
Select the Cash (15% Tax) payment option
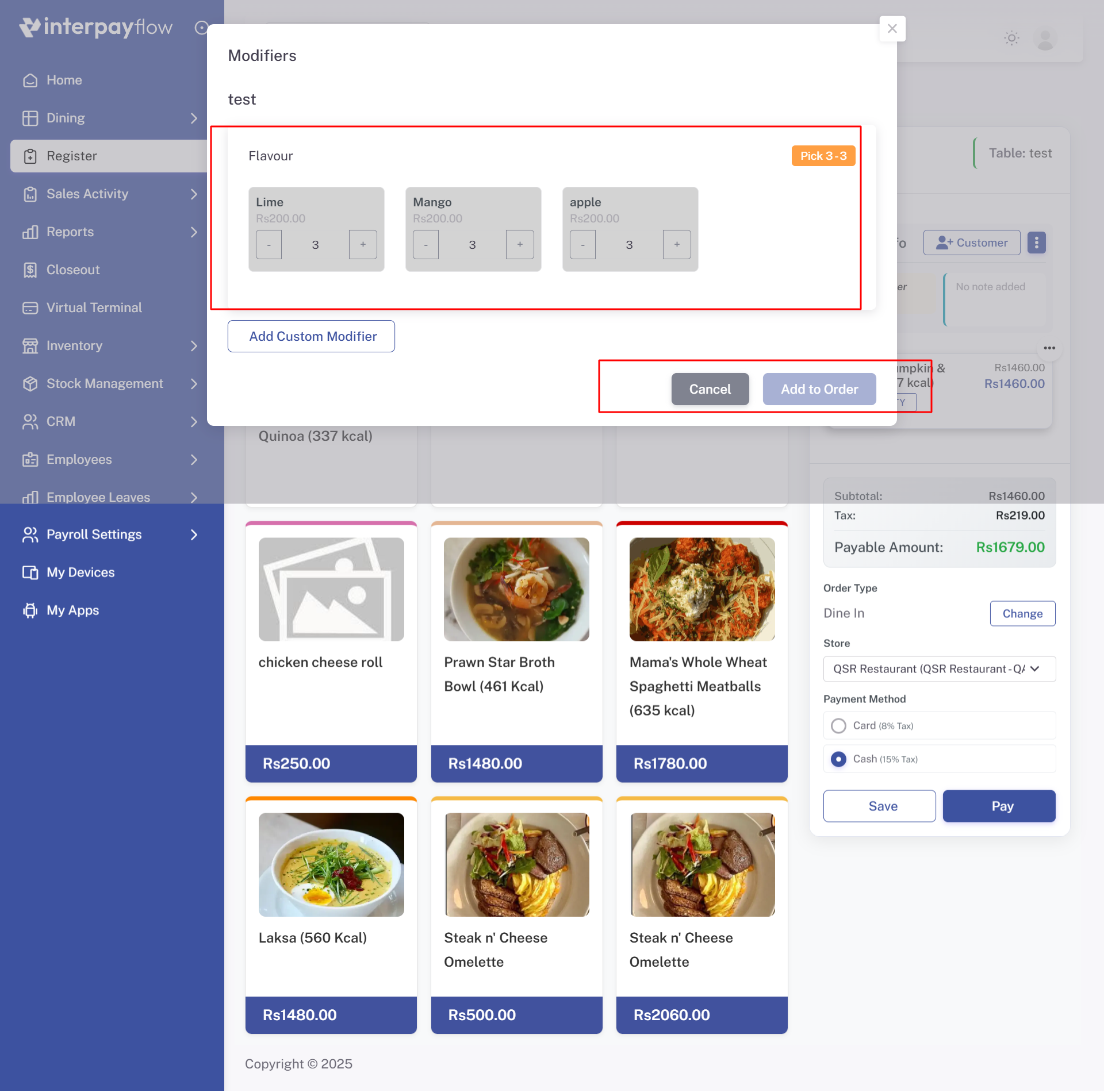coord(940,760)
